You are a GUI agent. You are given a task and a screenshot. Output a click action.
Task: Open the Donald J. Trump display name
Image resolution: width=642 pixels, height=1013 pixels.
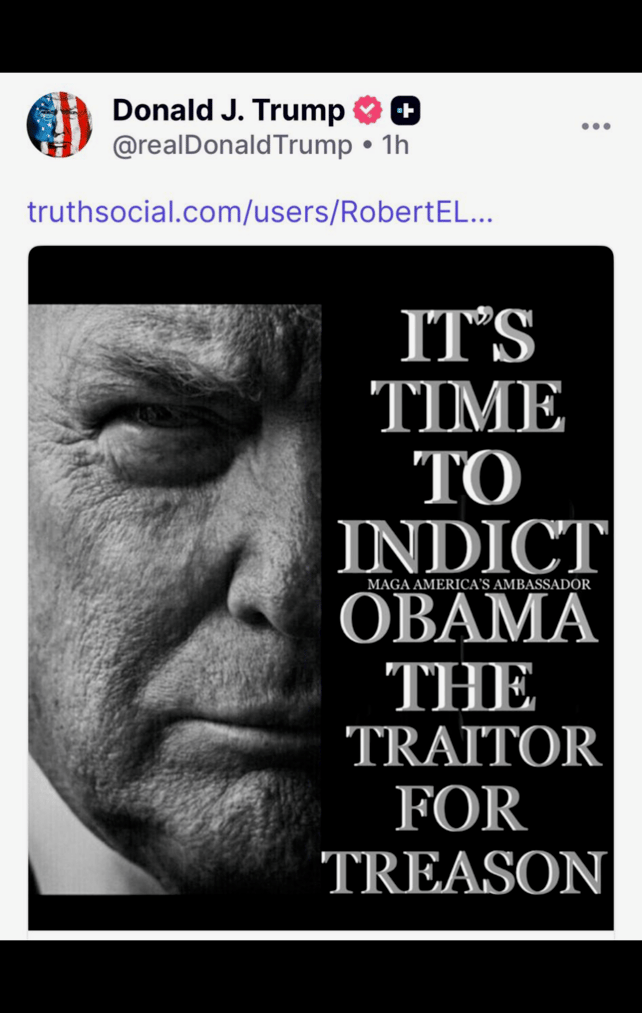[x=229, y=110]
